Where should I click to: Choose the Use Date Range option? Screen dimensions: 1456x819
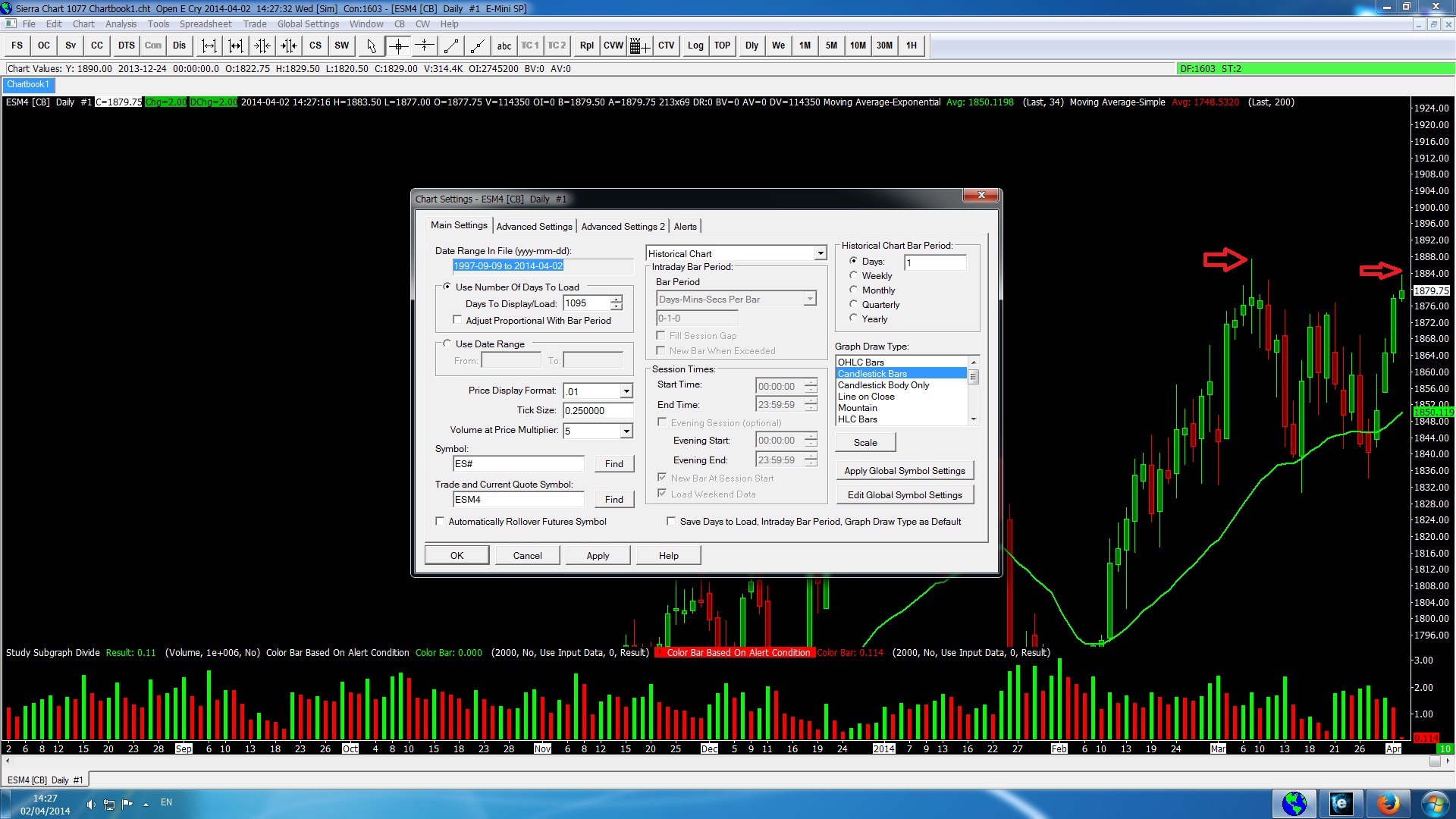pos(447,344)
